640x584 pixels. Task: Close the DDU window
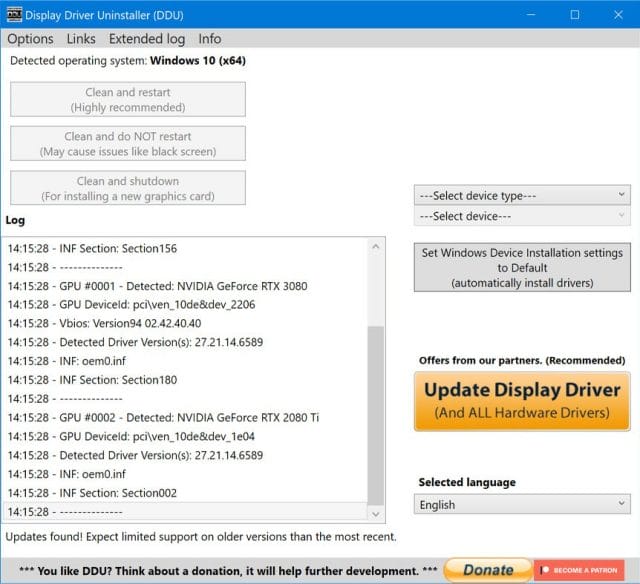[x=618, y=15]
